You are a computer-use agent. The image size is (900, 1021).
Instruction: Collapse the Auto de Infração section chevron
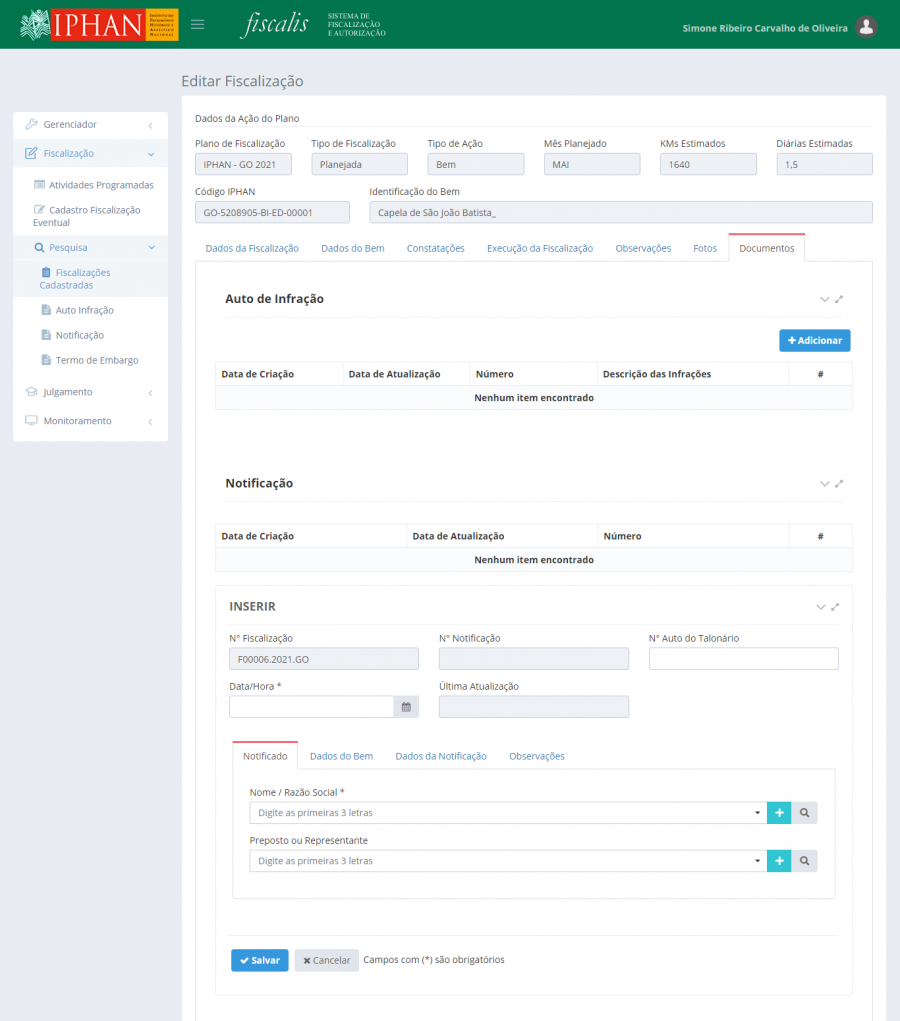tap(824, 299)
